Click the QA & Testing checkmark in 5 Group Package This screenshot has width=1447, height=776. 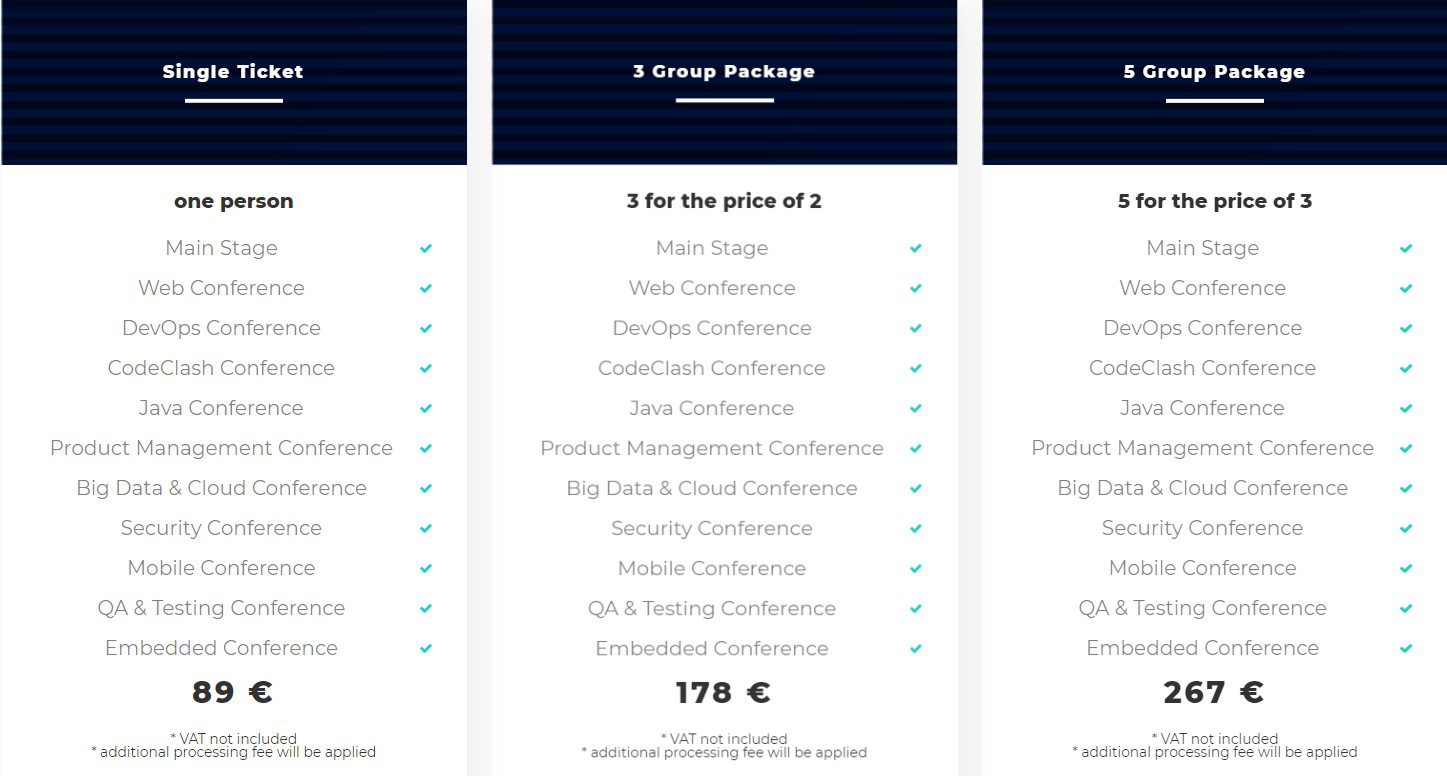(x=1406, y=608)
